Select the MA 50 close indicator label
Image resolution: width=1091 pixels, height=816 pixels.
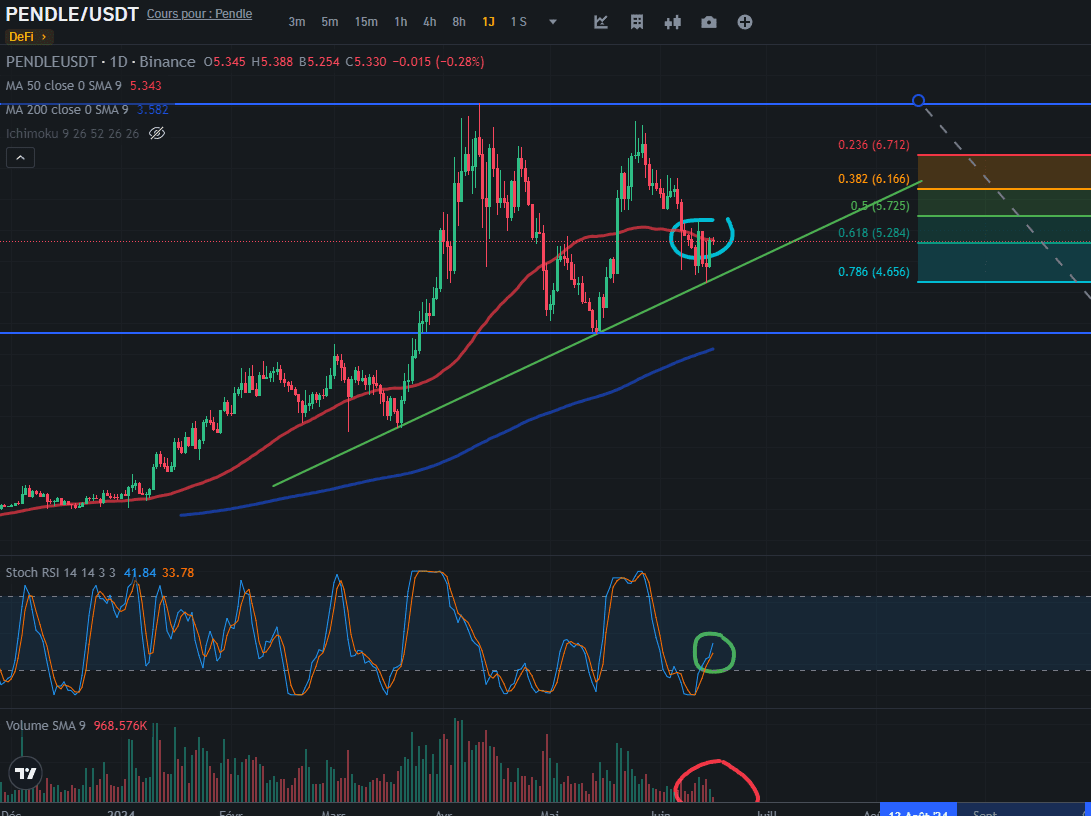64,86
